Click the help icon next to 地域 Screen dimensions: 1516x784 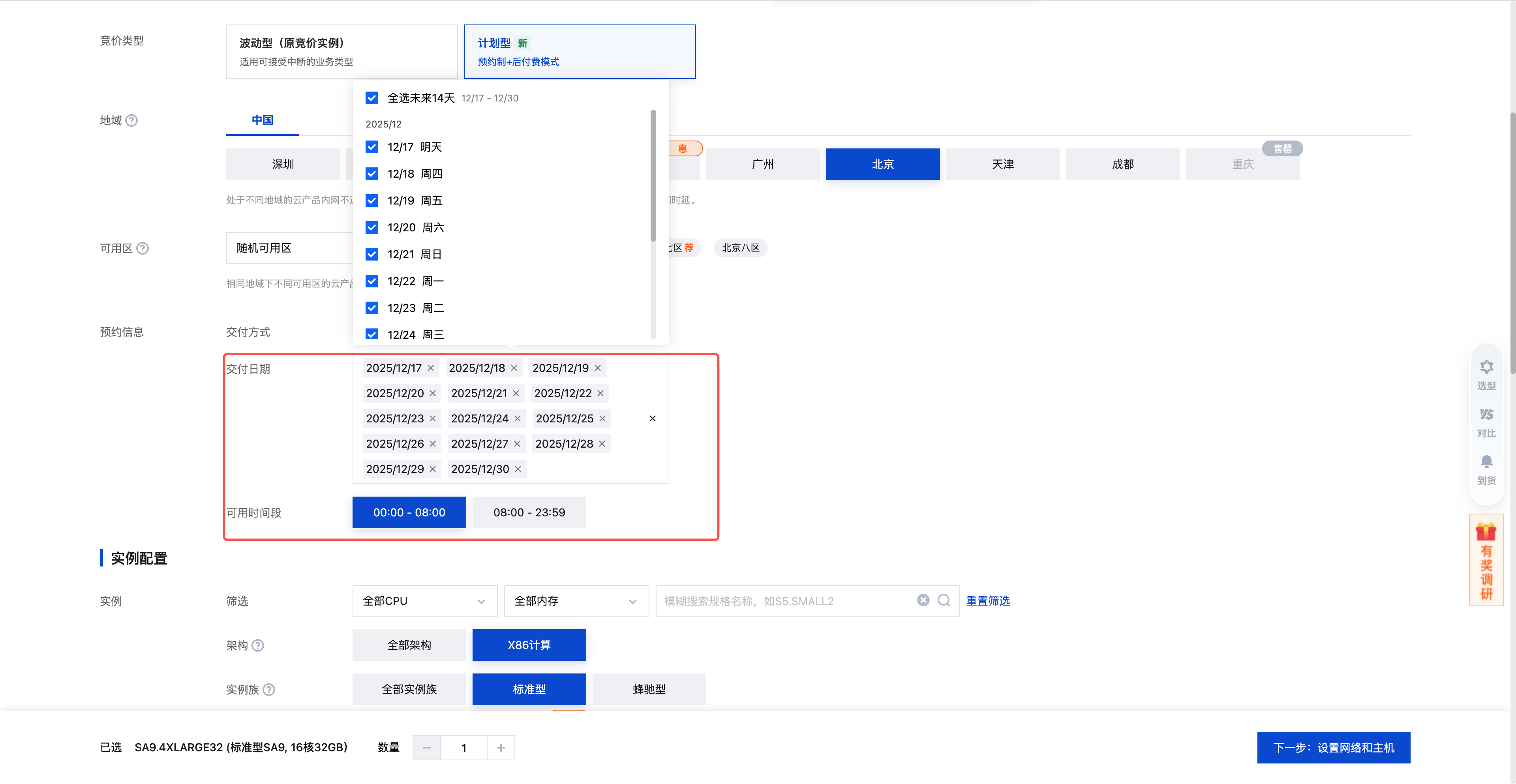[132, 121]
